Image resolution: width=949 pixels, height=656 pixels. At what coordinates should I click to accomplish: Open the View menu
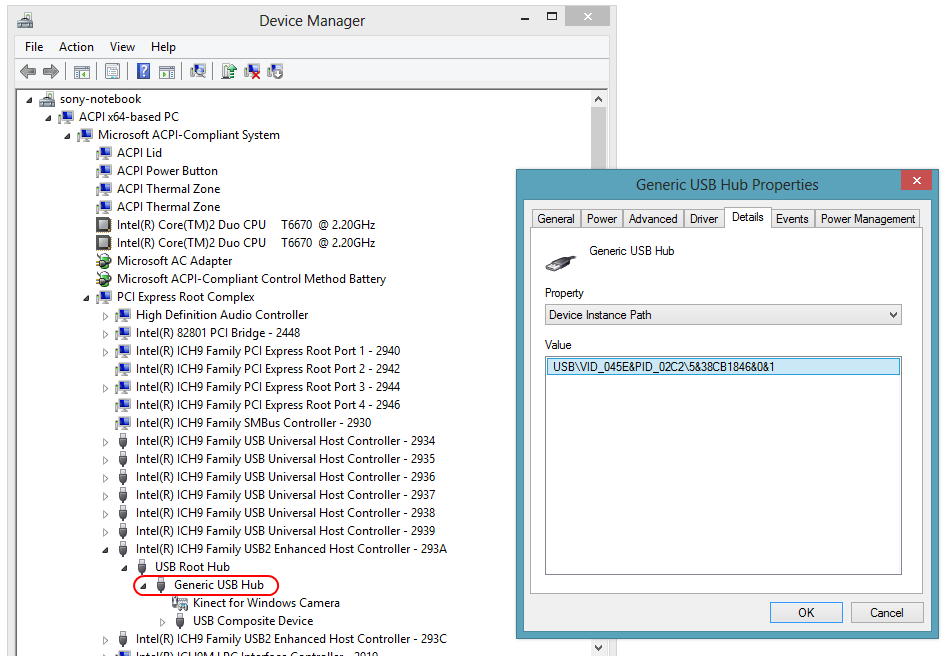122,47
